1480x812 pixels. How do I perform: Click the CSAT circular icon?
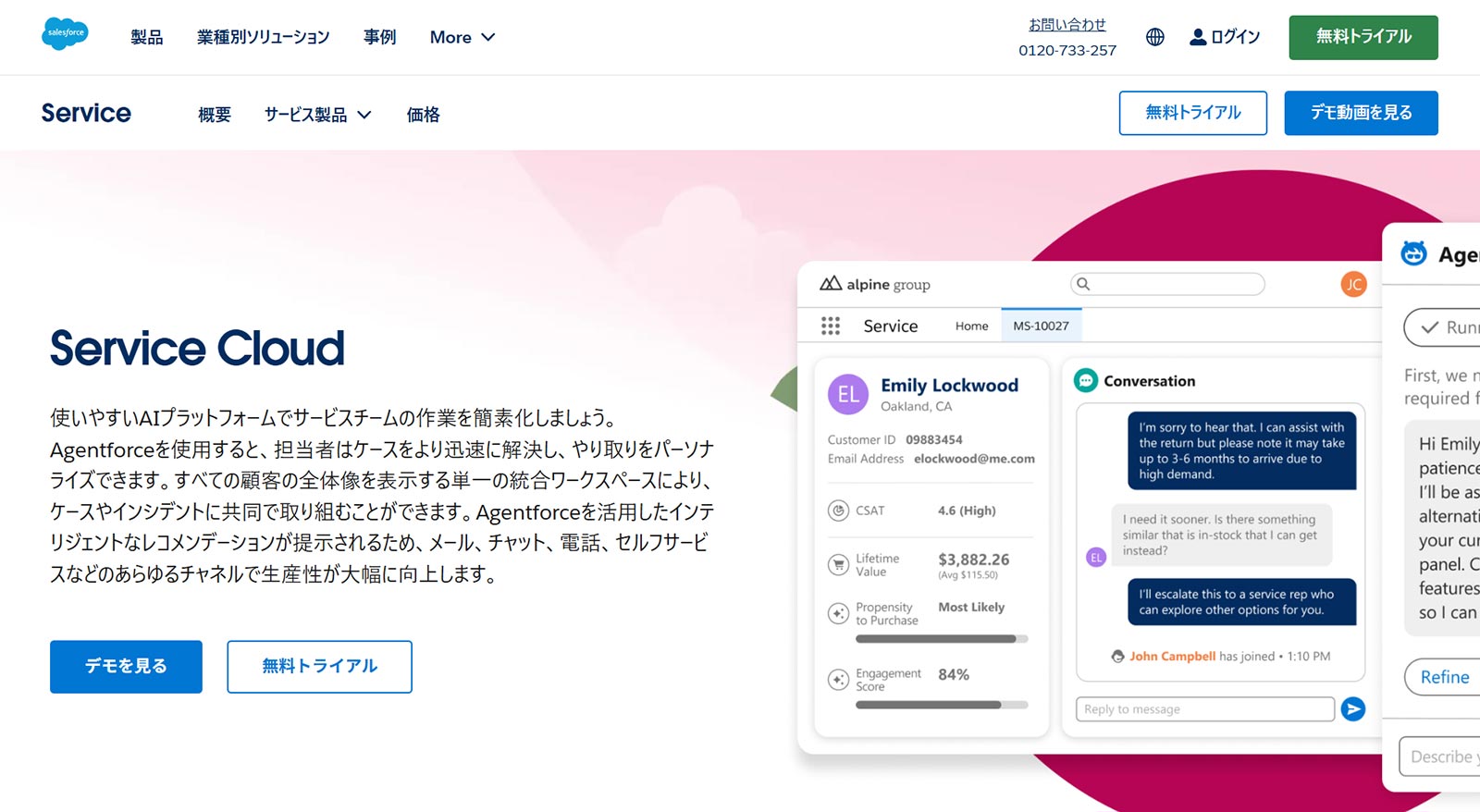point(838,511)
